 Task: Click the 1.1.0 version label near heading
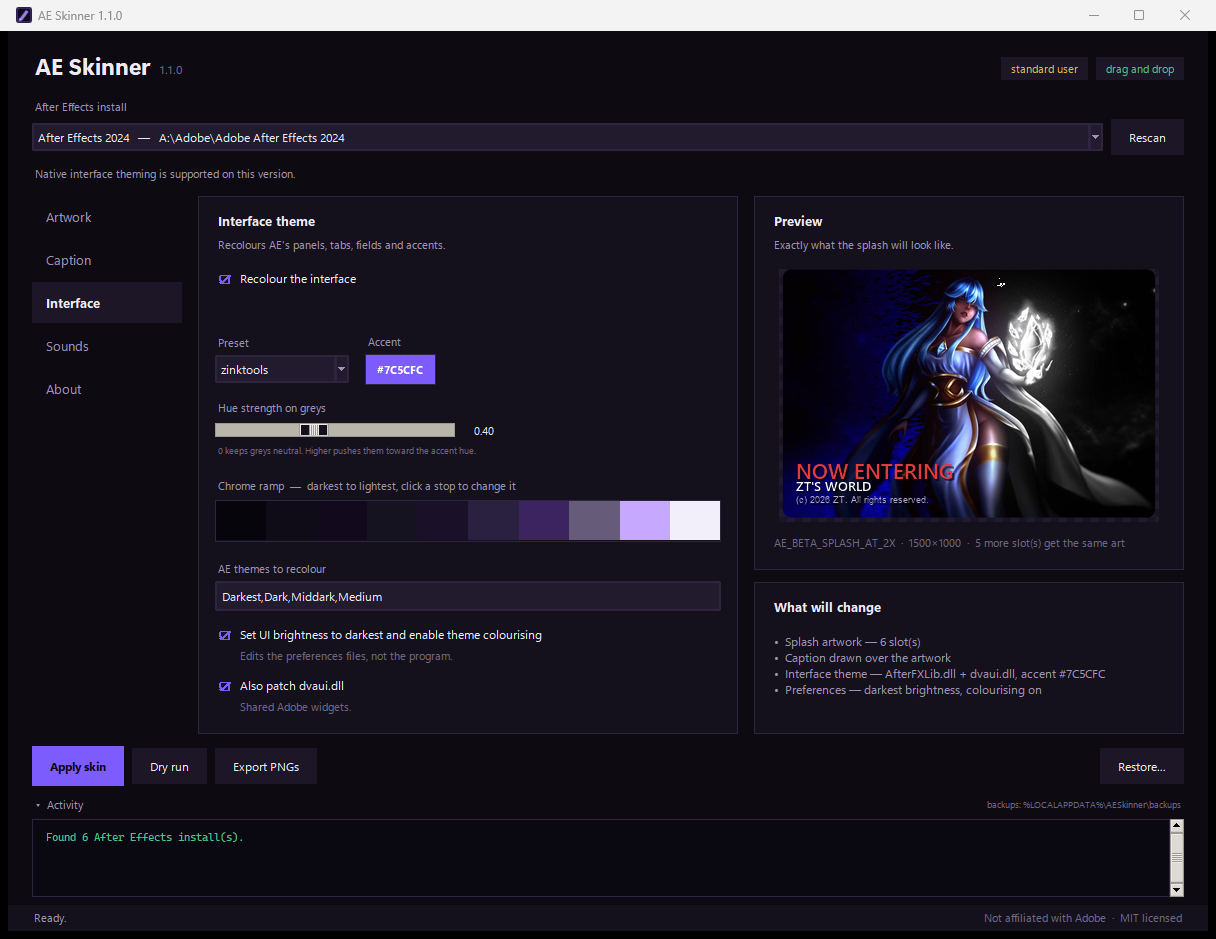[171, 70]
